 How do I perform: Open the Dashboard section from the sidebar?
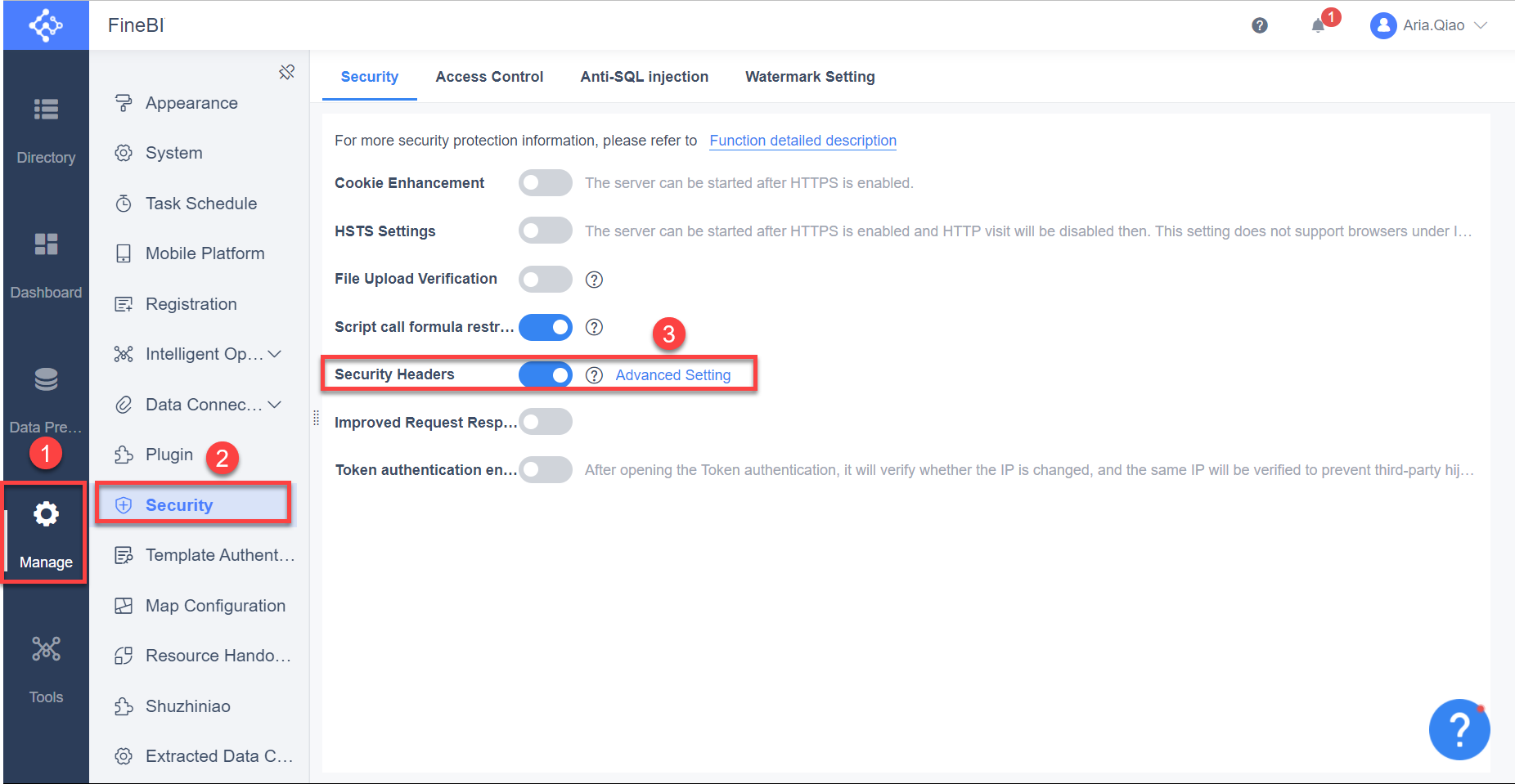pyautogui.click(x=45, y=262)
